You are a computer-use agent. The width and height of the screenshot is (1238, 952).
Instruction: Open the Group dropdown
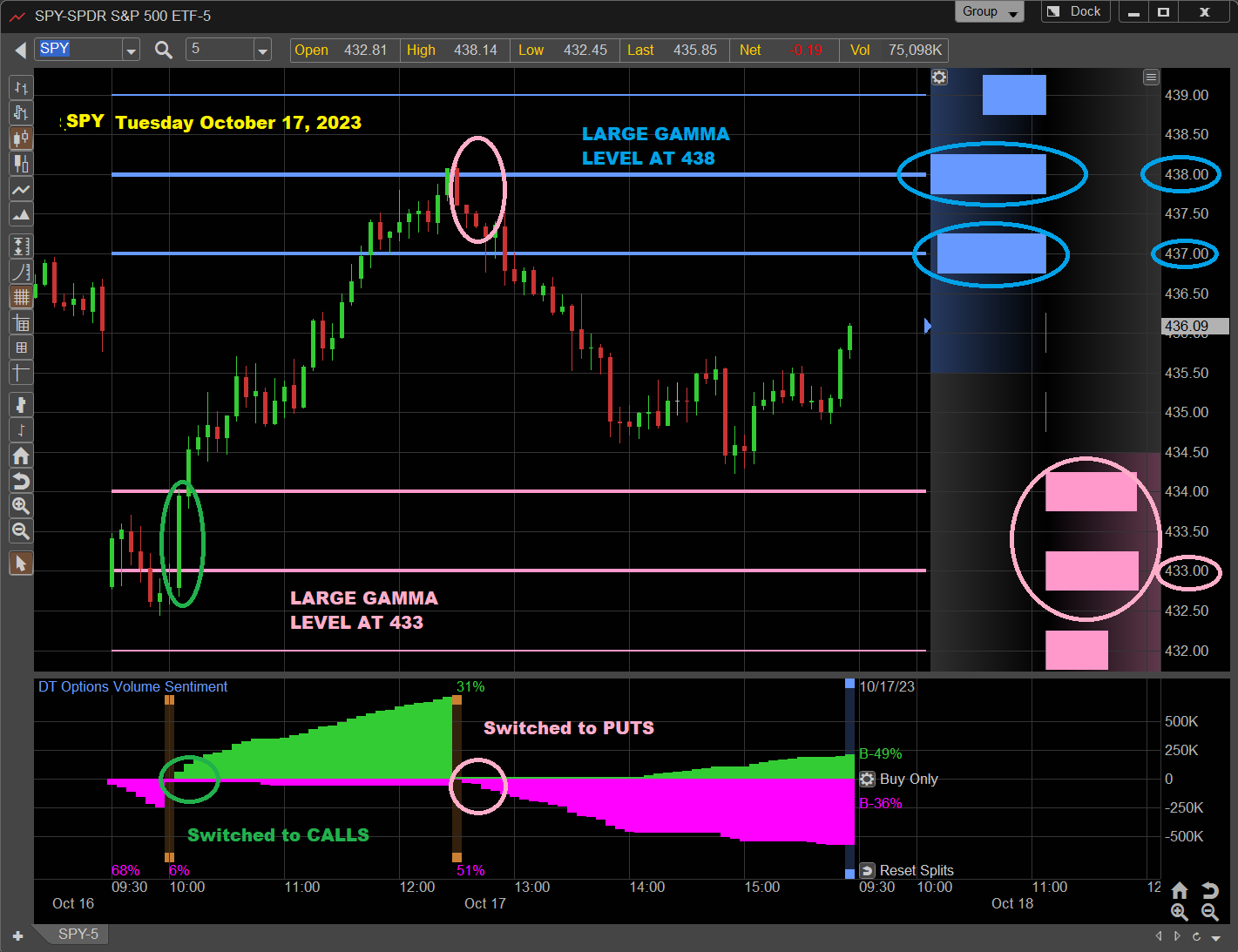click(x=990, y=11)
